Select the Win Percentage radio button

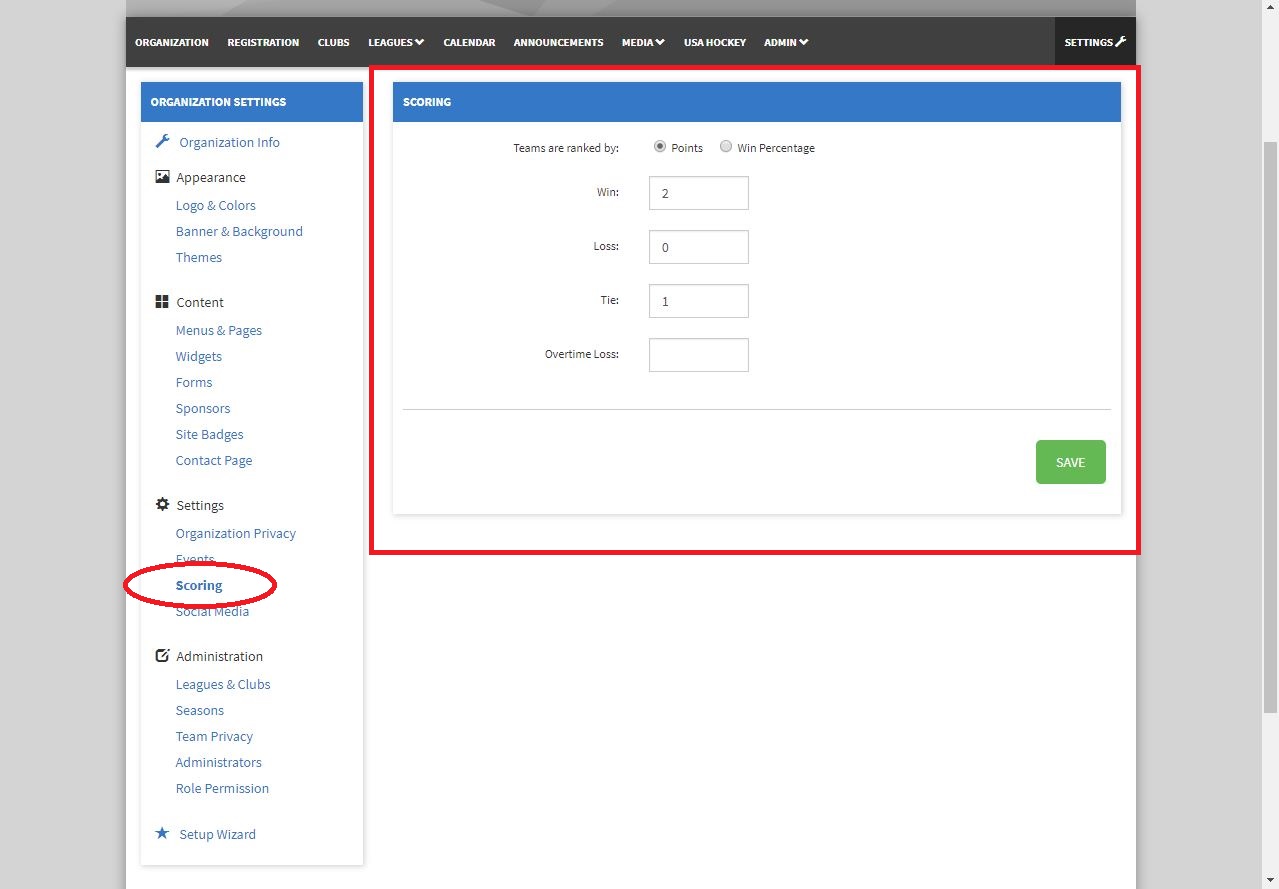click(726, 147)
